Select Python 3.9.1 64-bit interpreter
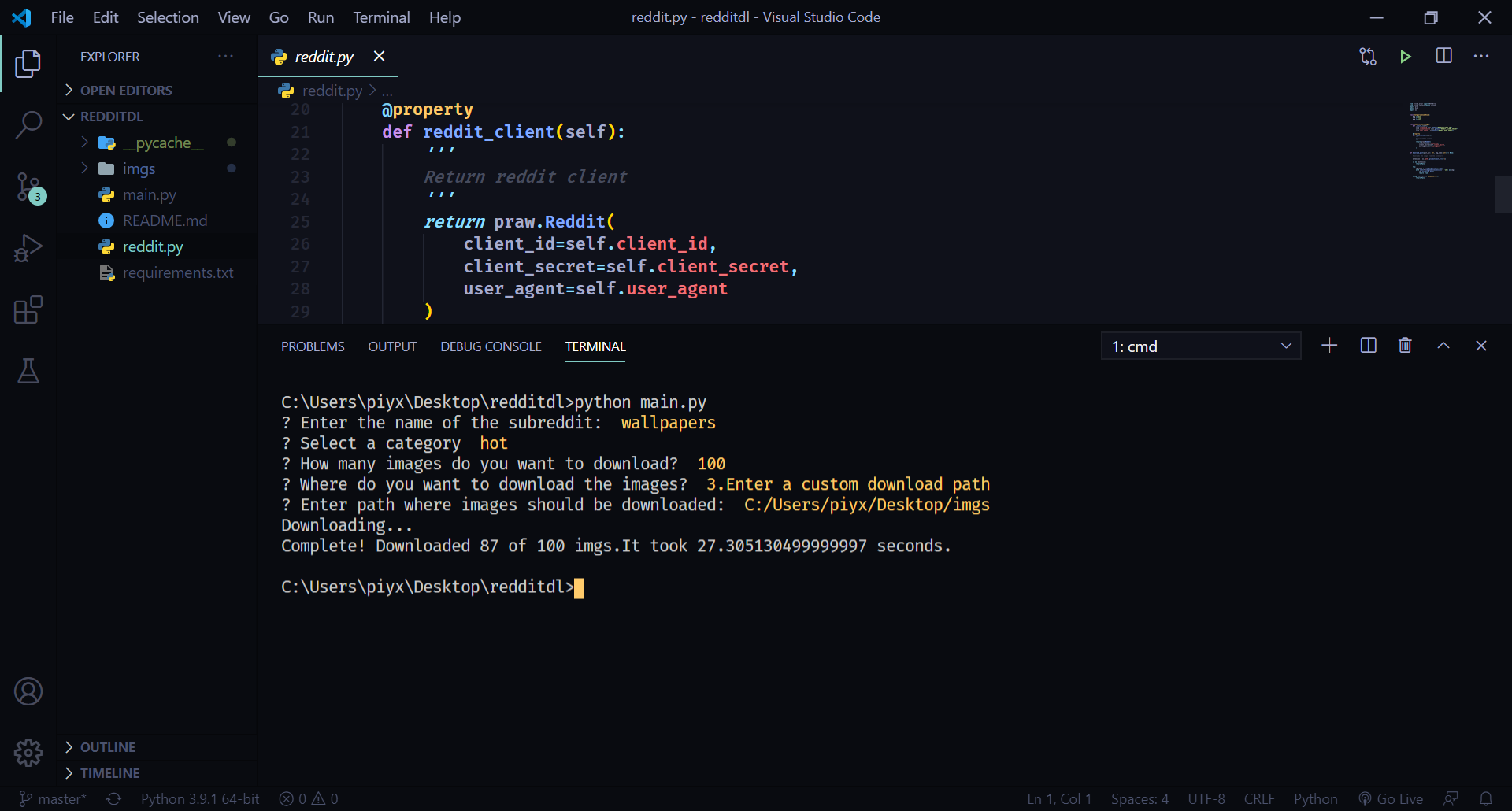Screen dimensions: 1512x811 click(x=200, y=799)
